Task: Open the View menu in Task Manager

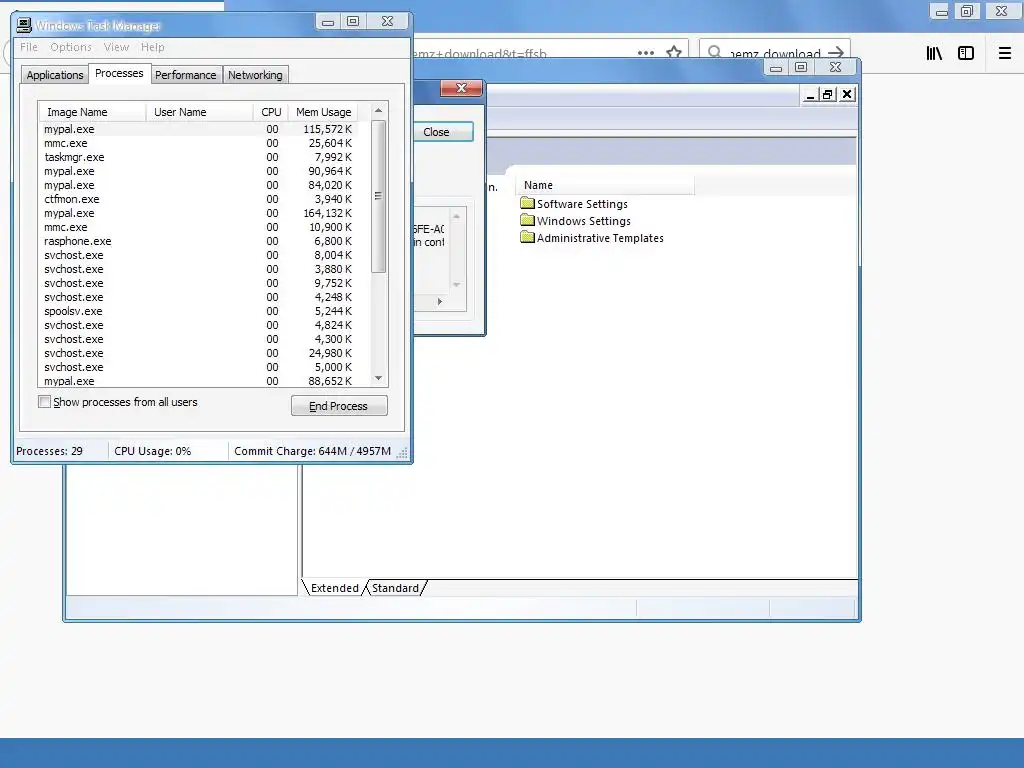Action: [116, 47]
